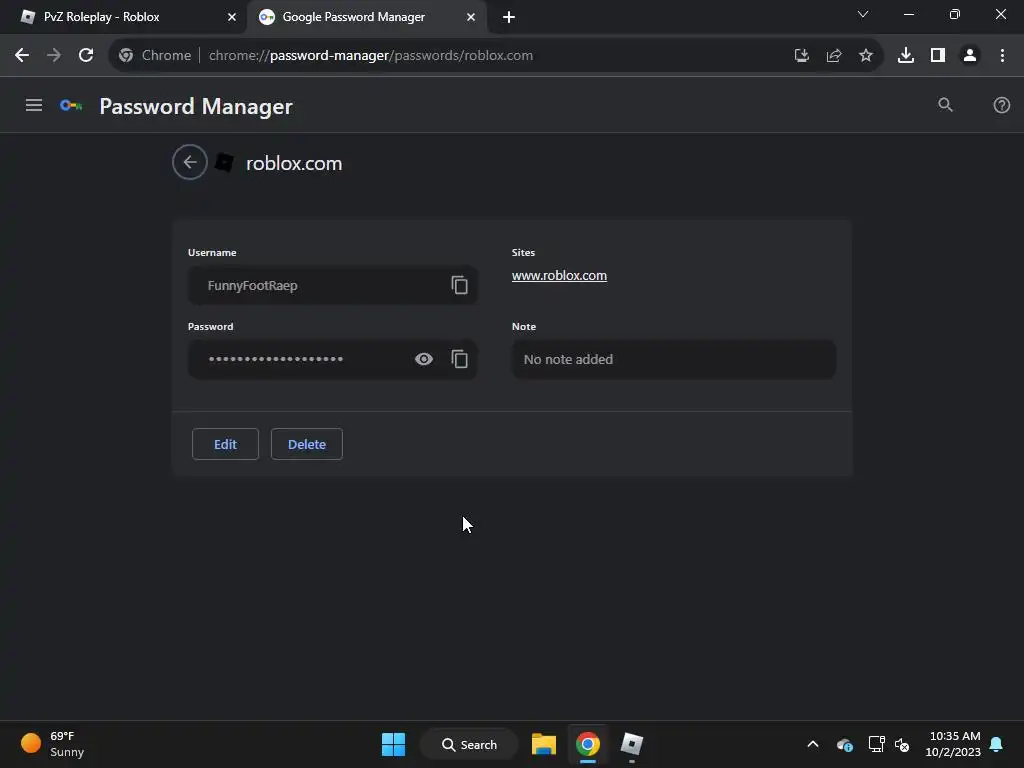Reload the page
The height and width of the screenshot is (768, 1024).
coord(86,56)
